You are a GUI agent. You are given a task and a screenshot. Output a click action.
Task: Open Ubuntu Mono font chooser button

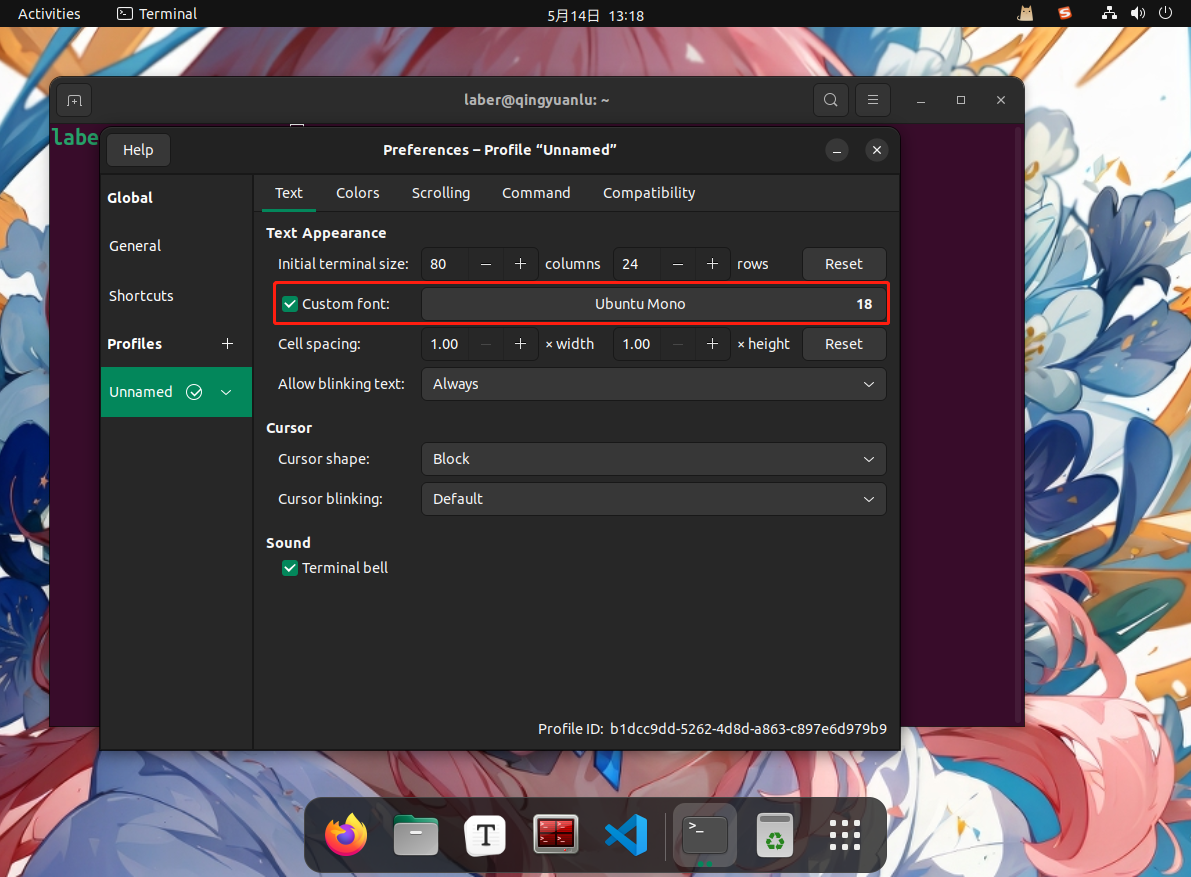[653, 304]
